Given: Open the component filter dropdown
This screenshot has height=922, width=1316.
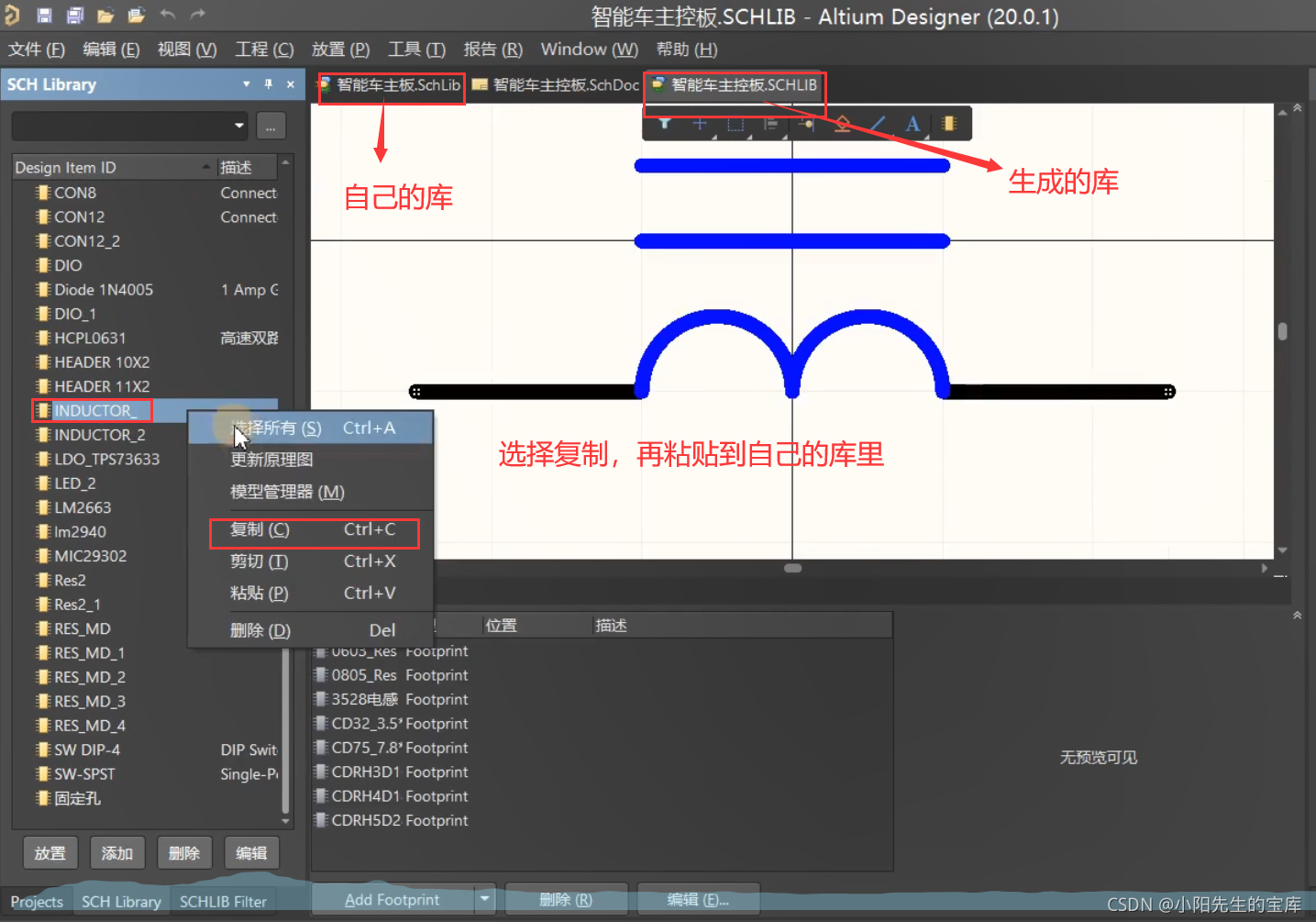Looking at the screenshot, I should pos(239,126).
